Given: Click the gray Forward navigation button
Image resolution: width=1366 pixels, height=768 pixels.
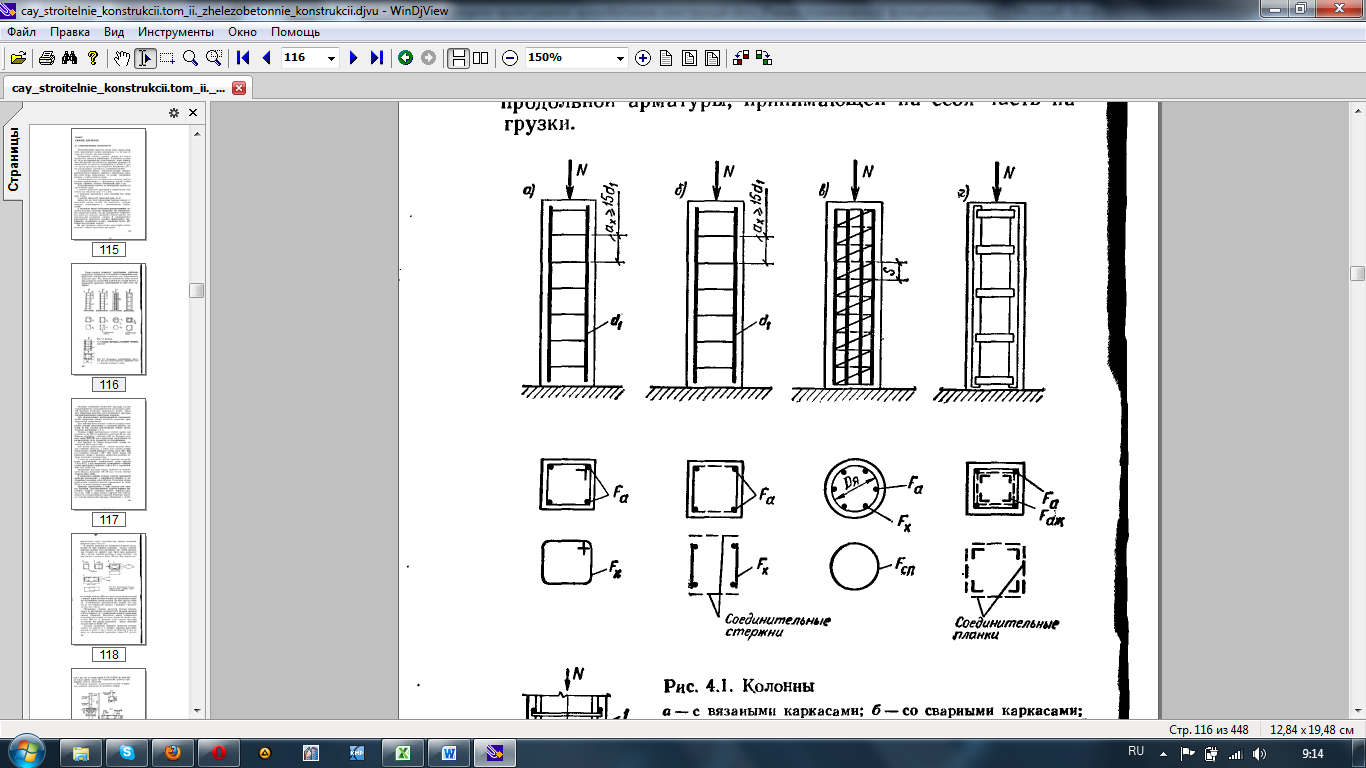Looking at the screenshot, I should (x=428, y=58).
